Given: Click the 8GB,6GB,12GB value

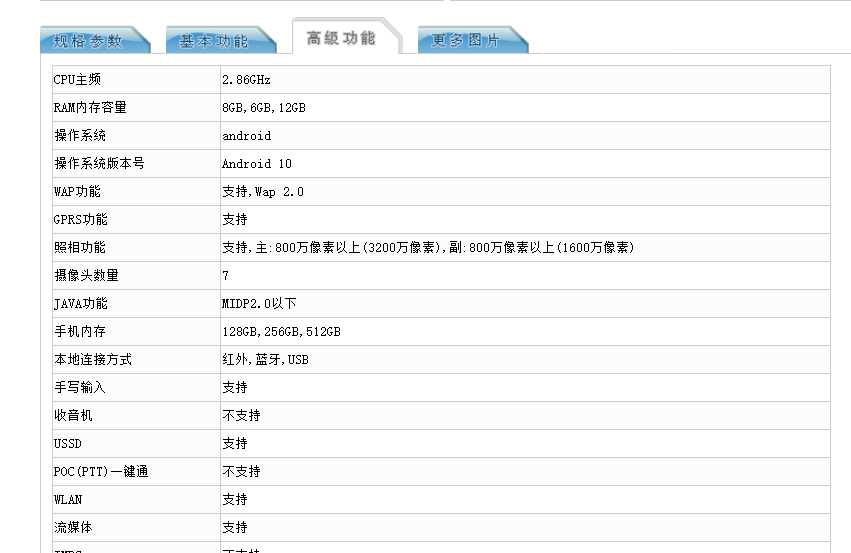Looking at the screenshot, I should tap(264, 108).
